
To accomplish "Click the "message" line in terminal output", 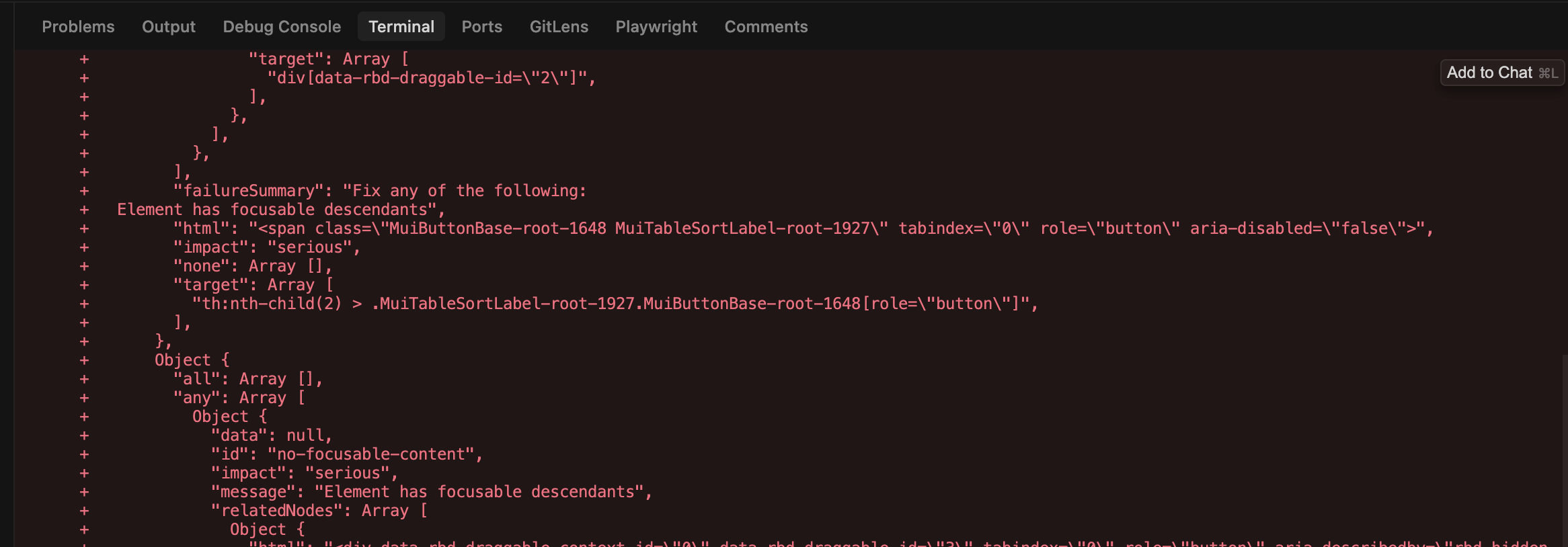I will [431, 492].
